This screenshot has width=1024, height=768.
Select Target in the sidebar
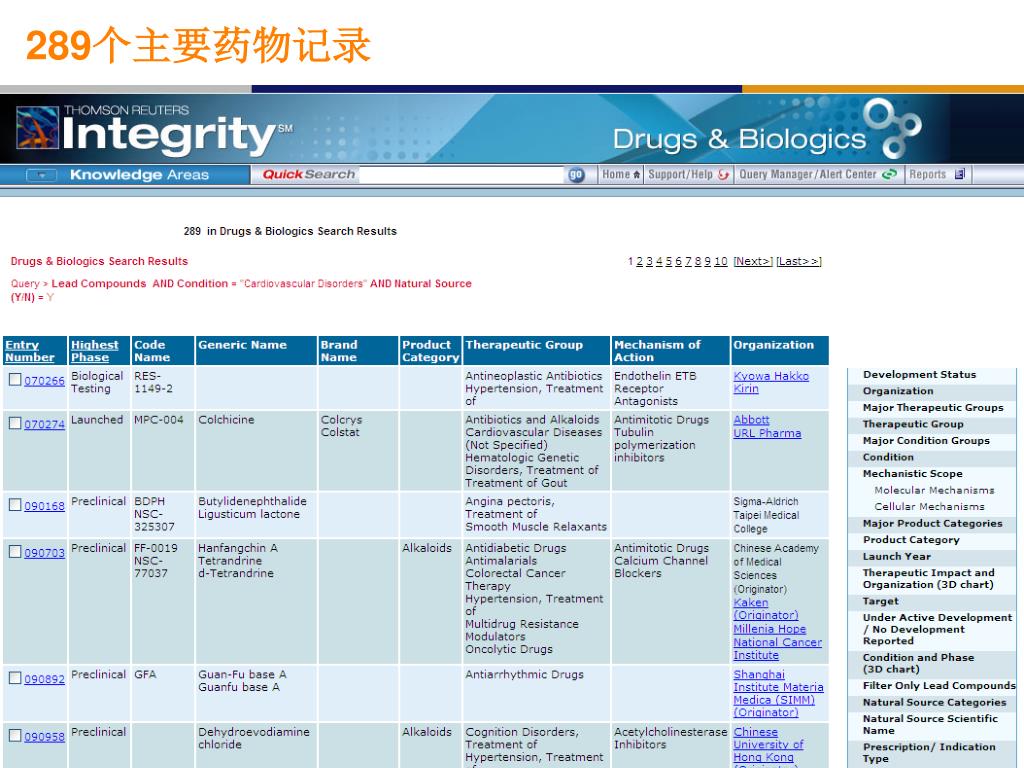click(880, 601)
